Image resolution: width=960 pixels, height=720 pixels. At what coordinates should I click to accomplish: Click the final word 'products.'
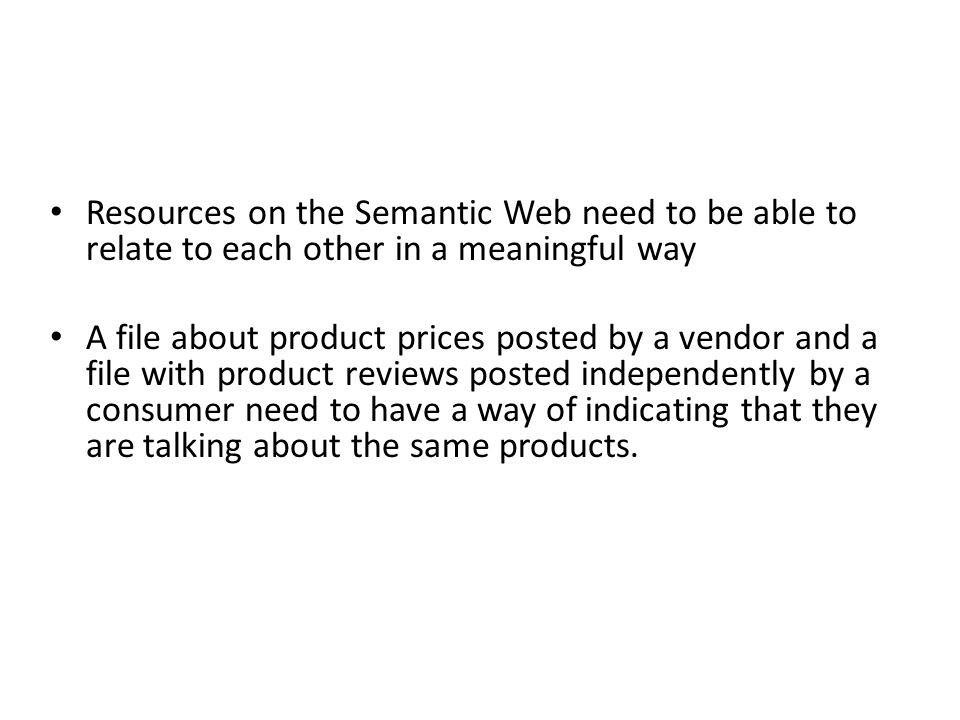(x=569, y=448)
